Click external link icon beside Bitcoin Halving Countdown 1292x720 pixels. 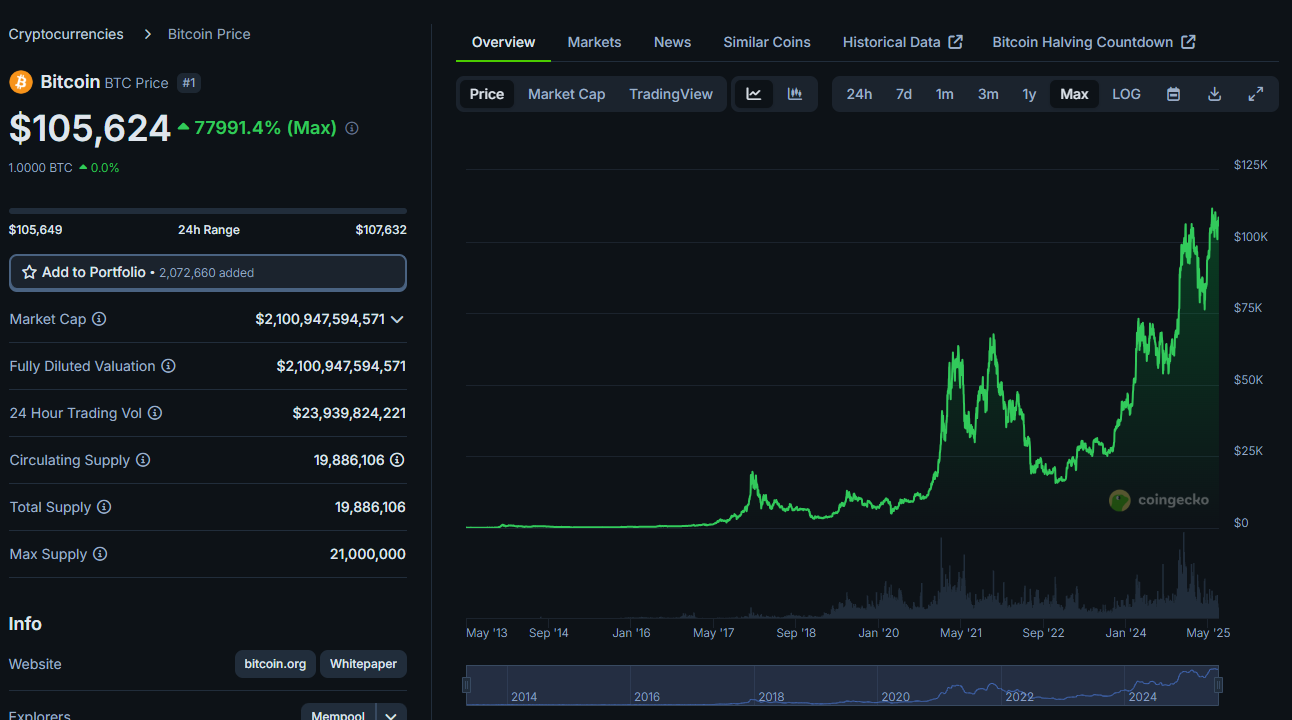(1188, 42)
